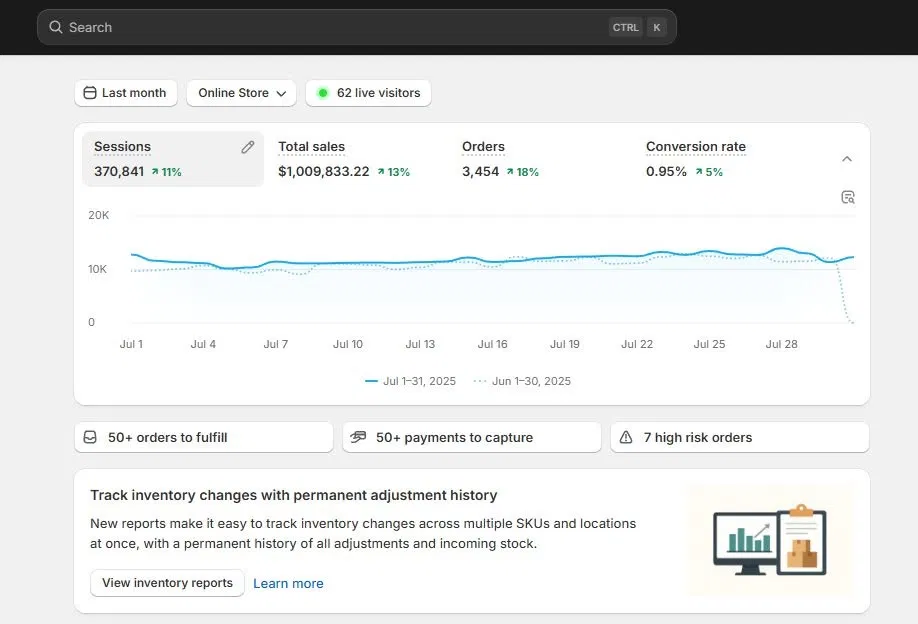The width and height of the screenshot is (918, 624).
Task: Click Conversion rate 5% increase indicator
Action: [709, 172]
